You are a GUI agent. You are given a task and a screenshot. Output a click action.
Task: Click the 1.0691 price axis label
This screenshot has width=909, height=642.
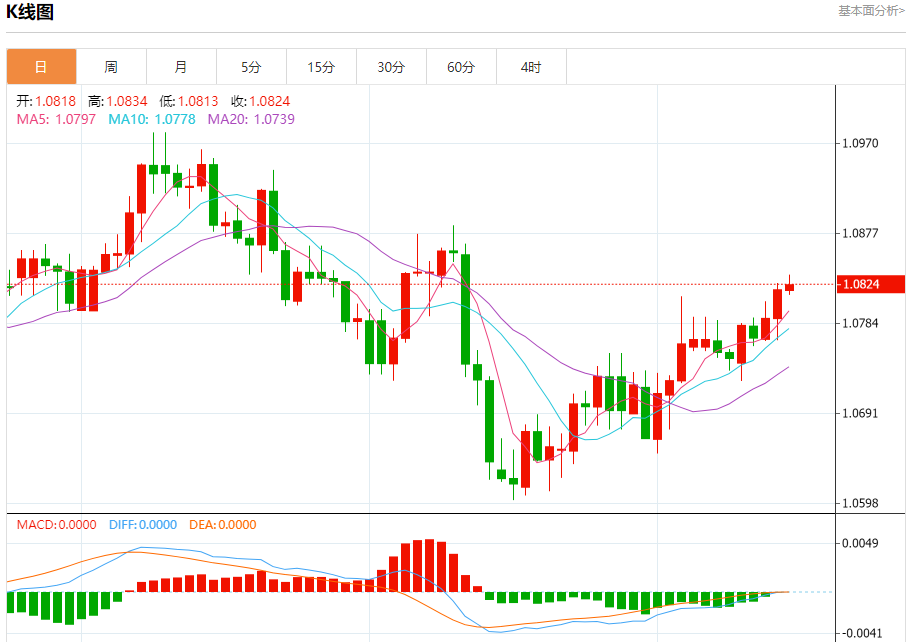pos(860,413)
